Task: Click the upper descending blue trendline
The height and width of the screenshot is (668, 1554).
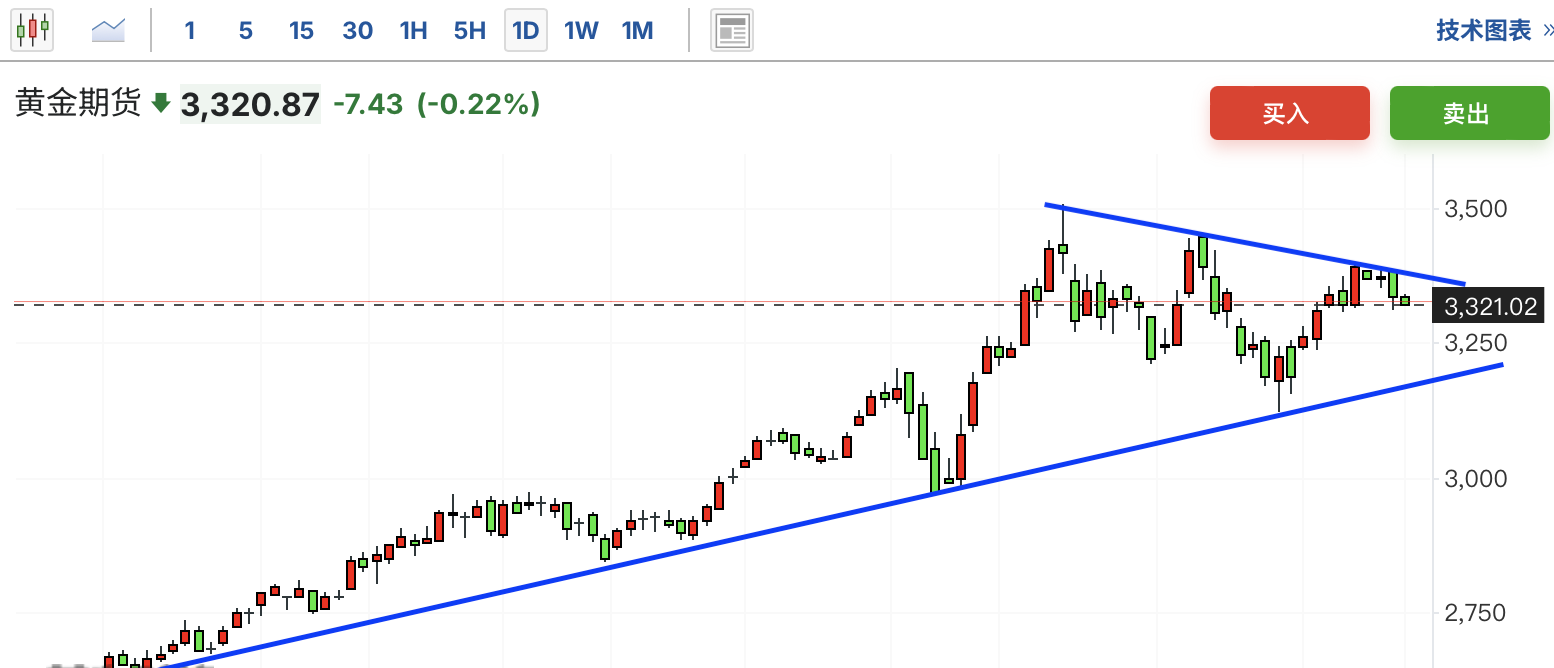Action: [1255, 245]
